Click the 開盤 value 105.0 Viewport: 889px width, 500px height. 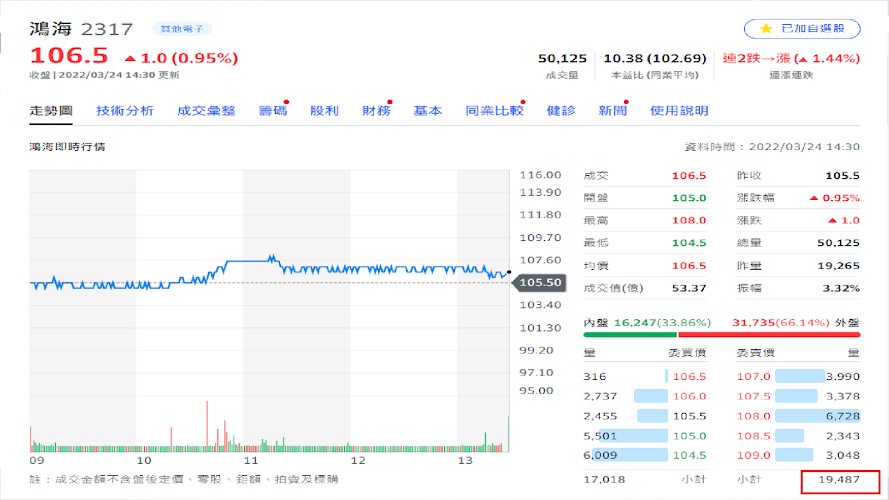click(x=689, y=198)
